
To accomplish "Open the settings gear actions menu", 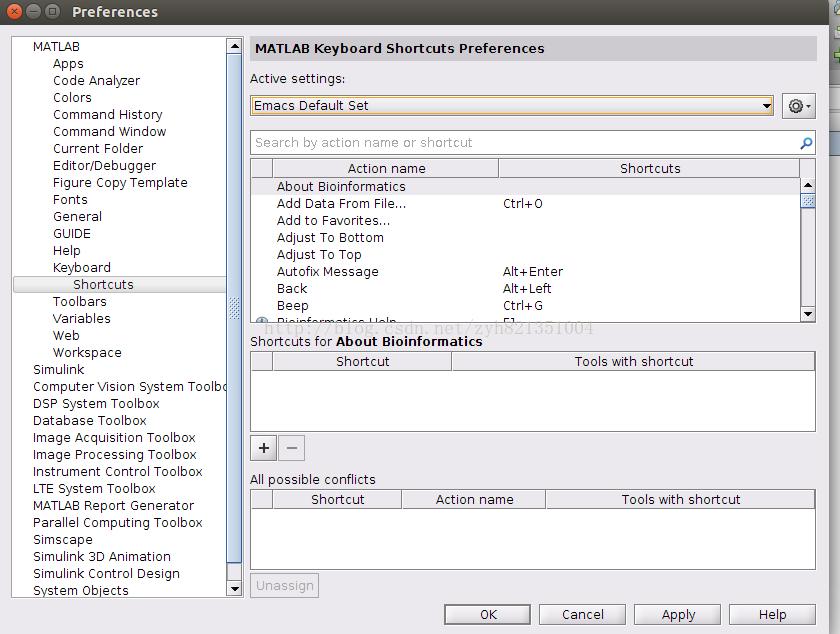I will (x=798, y=106).
